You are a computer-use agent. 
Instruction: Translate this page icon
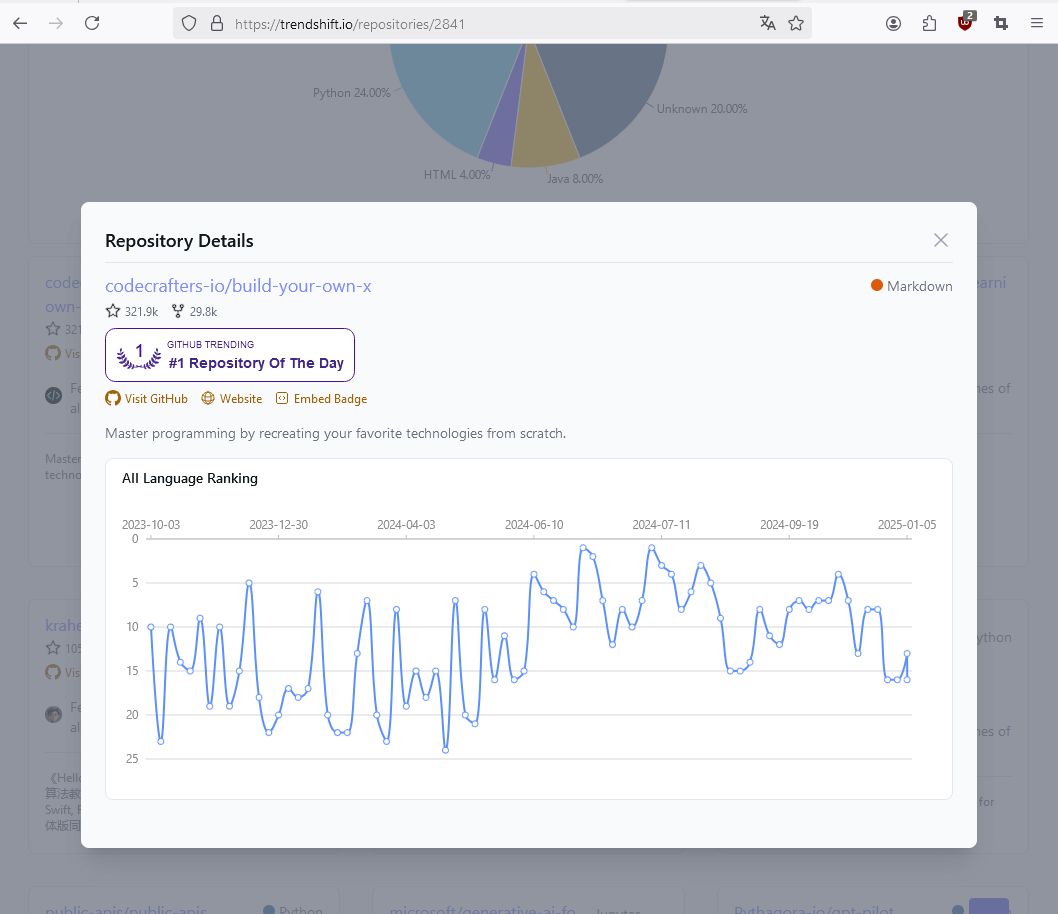click(x=767, y=24)
